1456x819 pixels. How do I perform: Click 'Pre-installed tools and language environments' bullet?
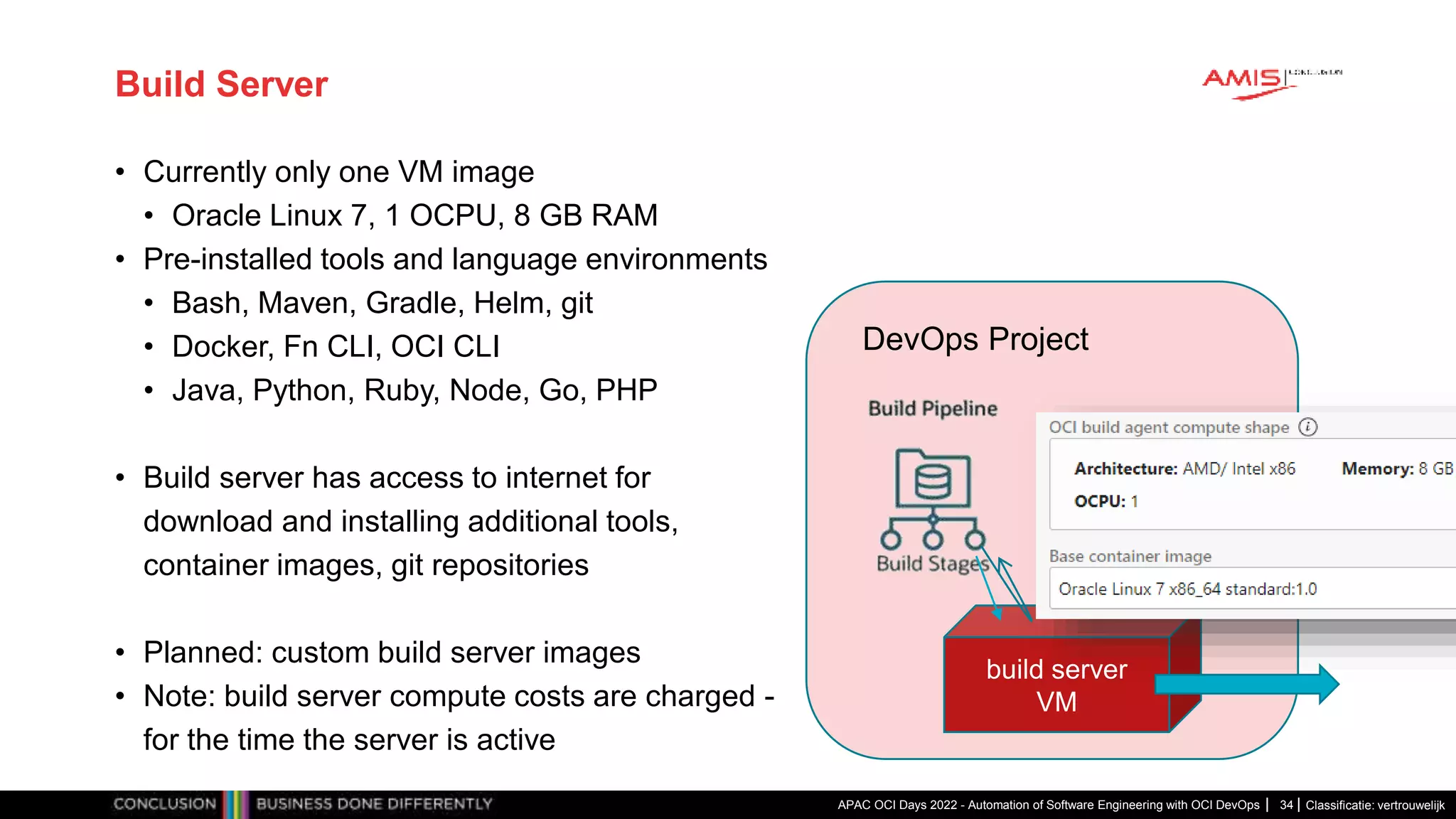[455, 259]
